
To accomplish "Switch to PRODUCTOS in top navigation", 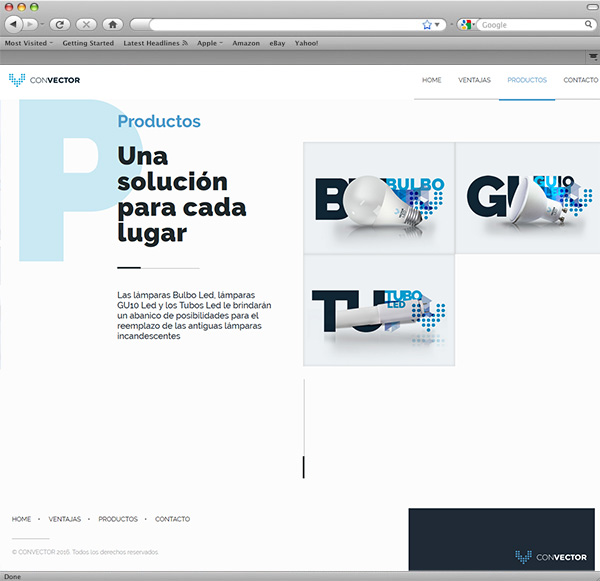I will point(527,80).
